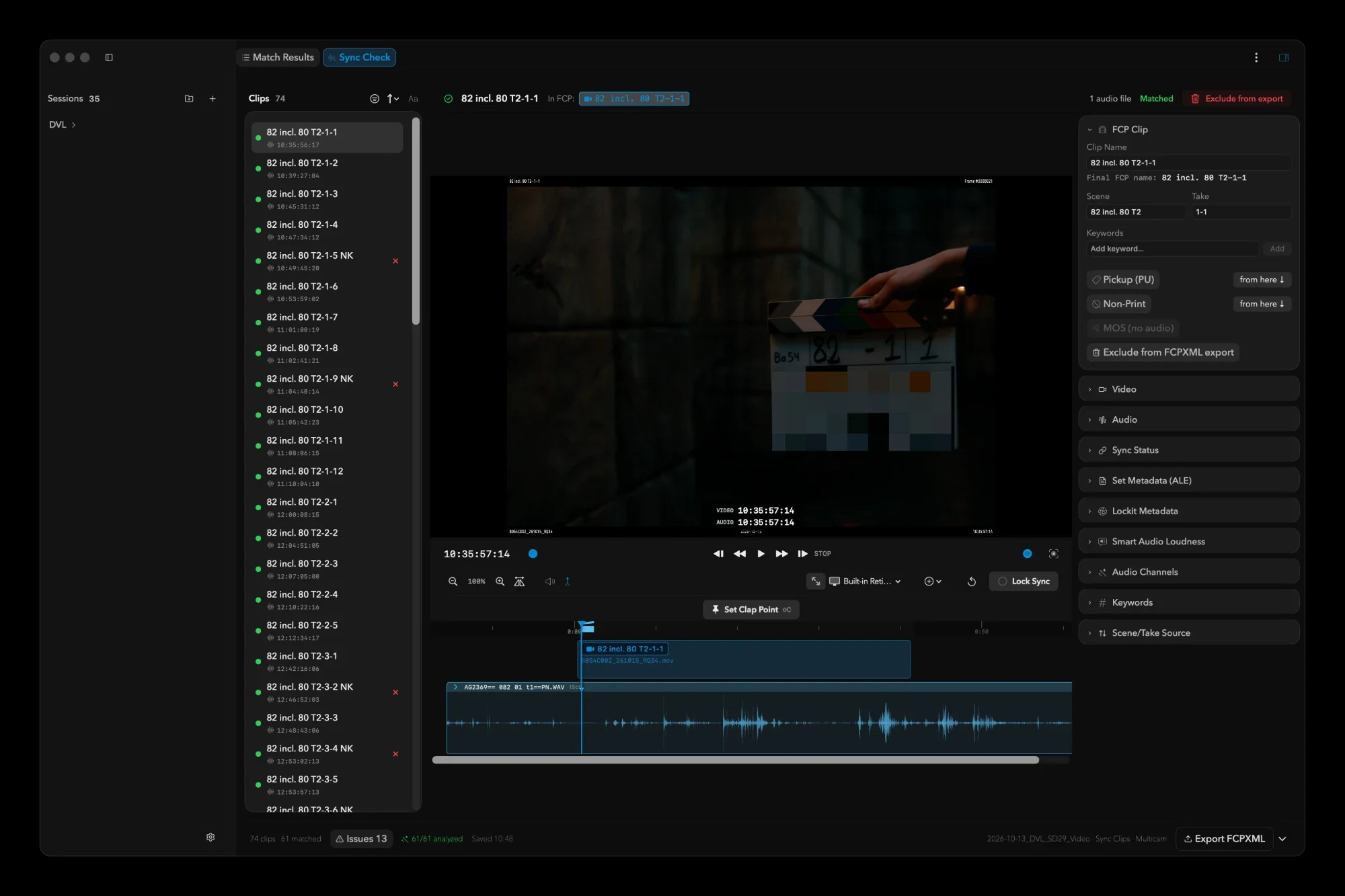The height and width of the screenshot is (896, 1345).
Task: Expand the Video section
Action: [1188, 389]
